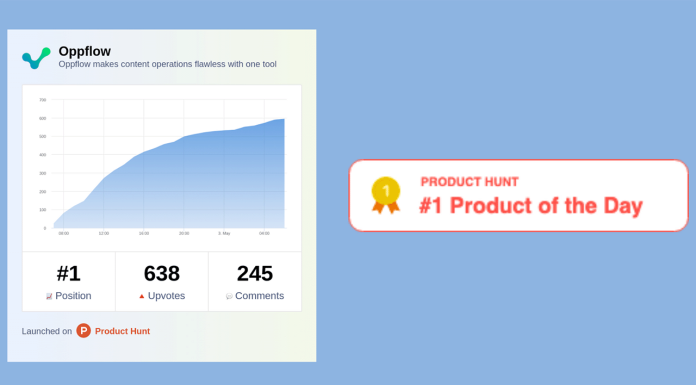Click the Launched on label

pyautogui.click(x=47, y=331)
